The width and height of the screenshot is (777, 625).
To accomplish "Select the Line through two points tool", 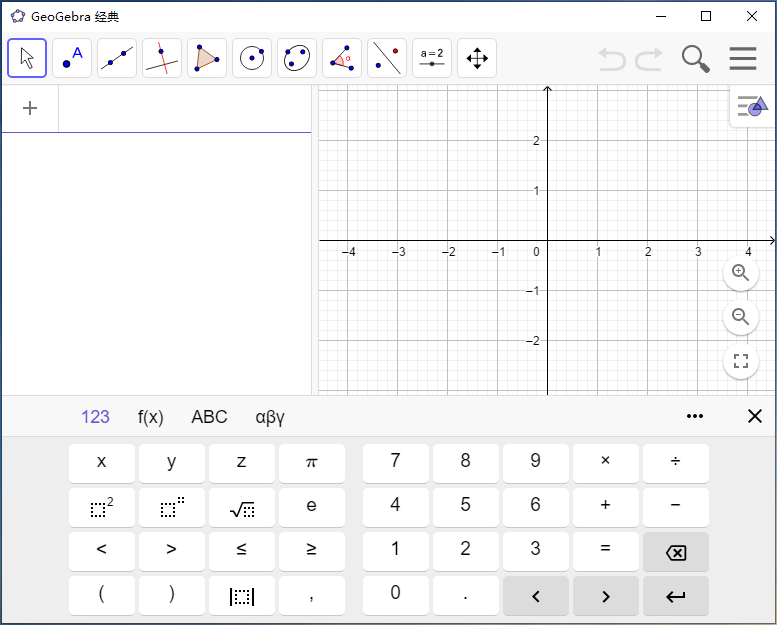I will (x=117, y=58).
